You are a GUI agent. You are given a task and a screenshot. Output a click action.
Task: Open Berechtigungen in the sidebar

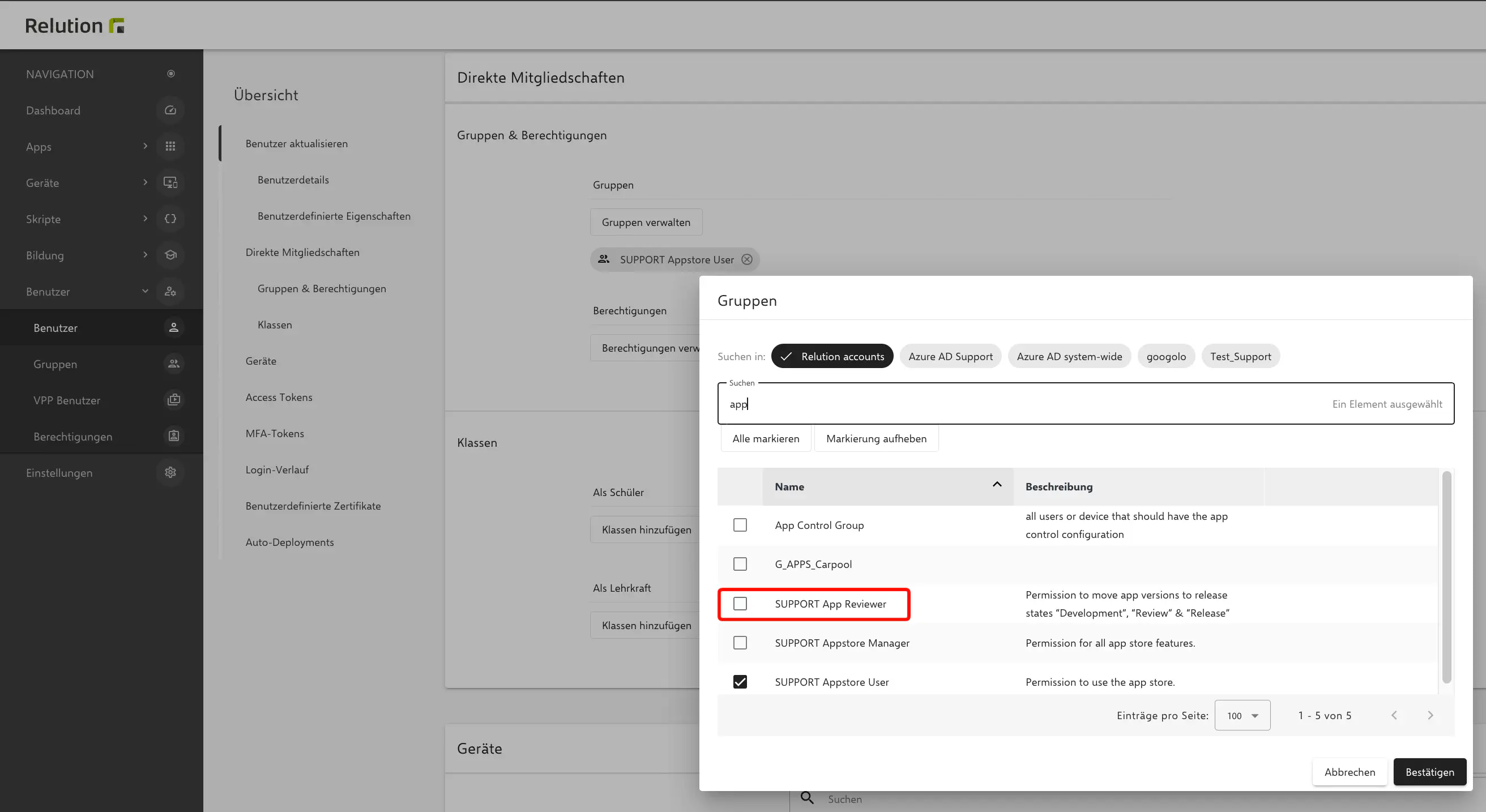[x=72, y=437]
